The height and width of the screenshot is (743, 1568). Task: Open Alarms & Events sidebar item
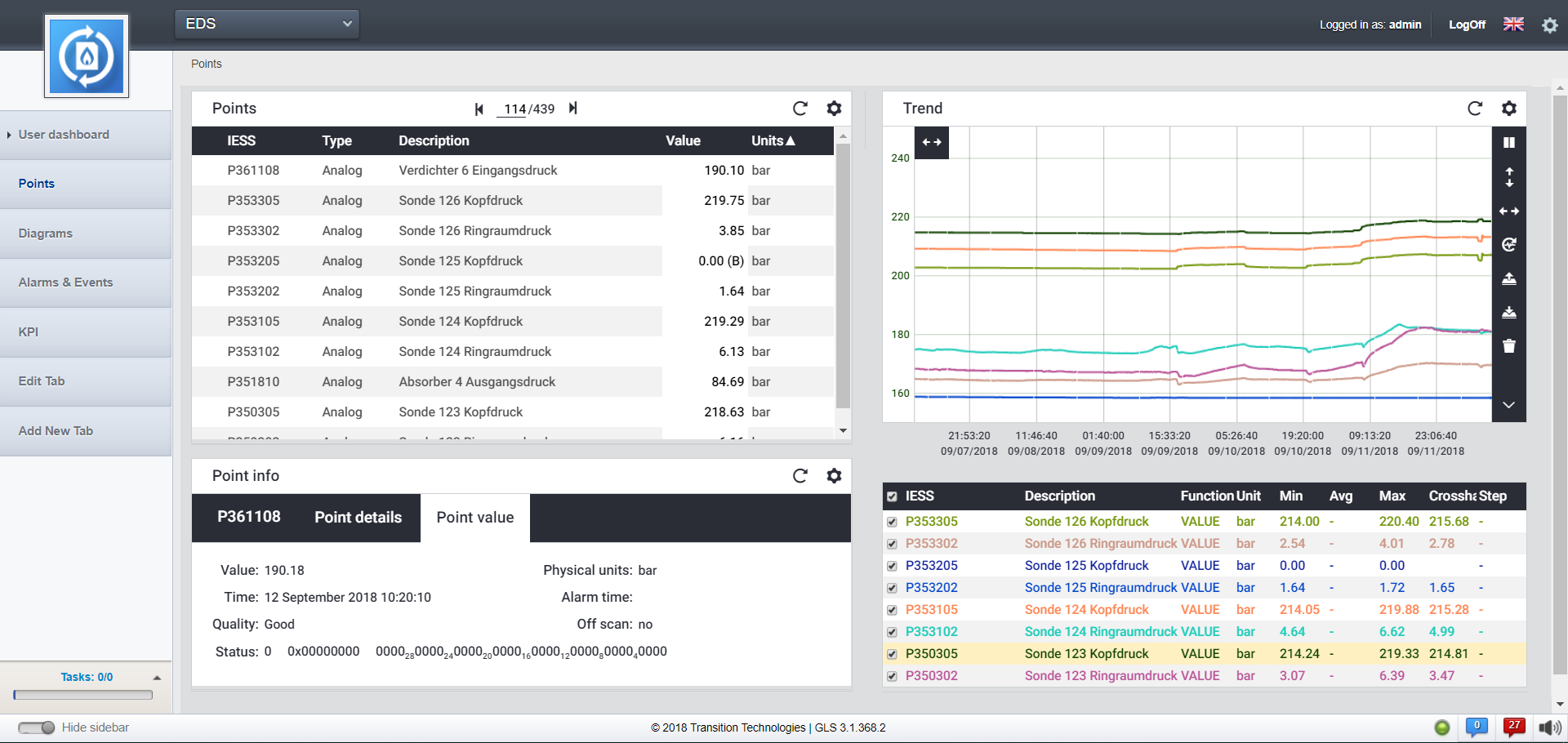[65, 283]
